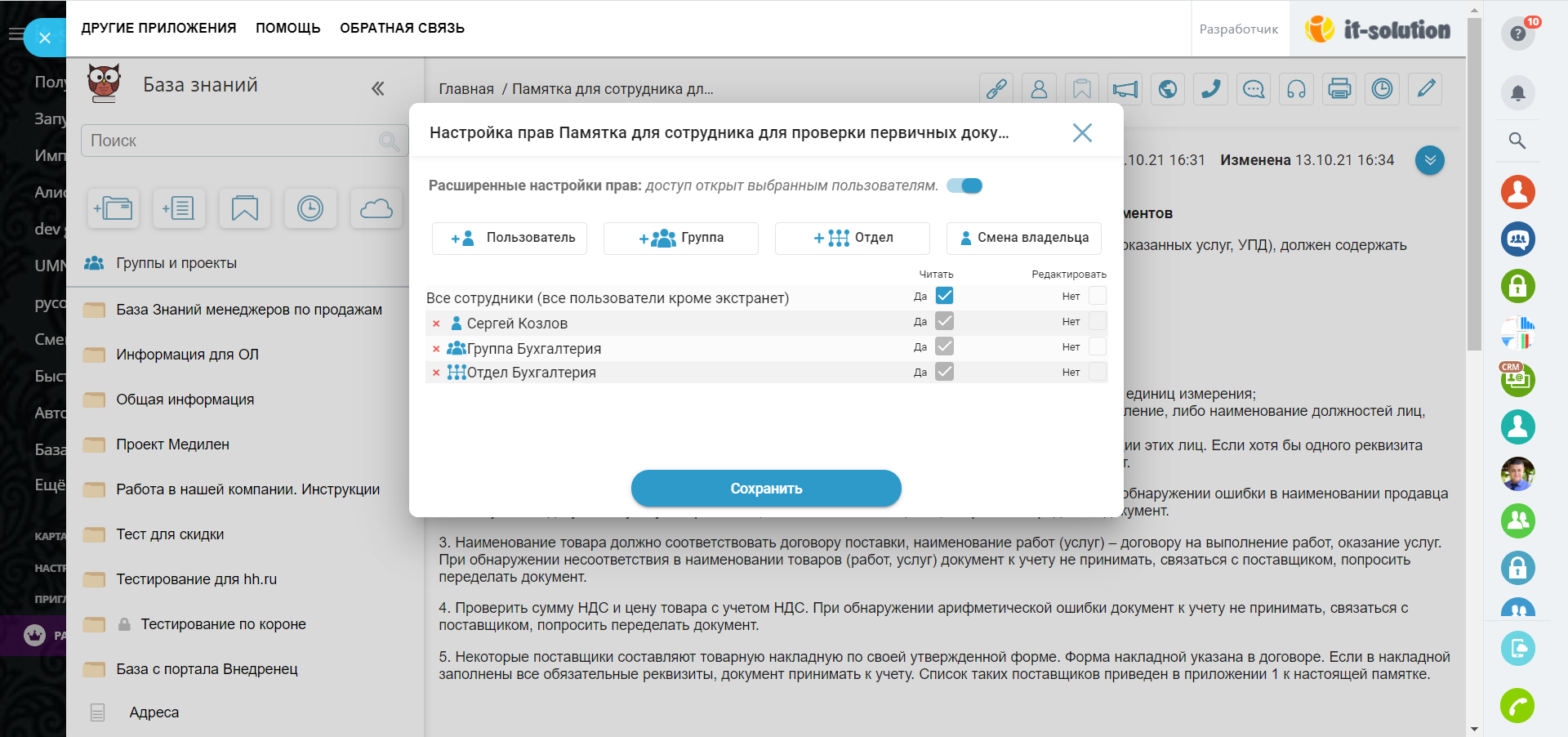Remove Отдел Бухгалтерия from the access list

[436, 373]
